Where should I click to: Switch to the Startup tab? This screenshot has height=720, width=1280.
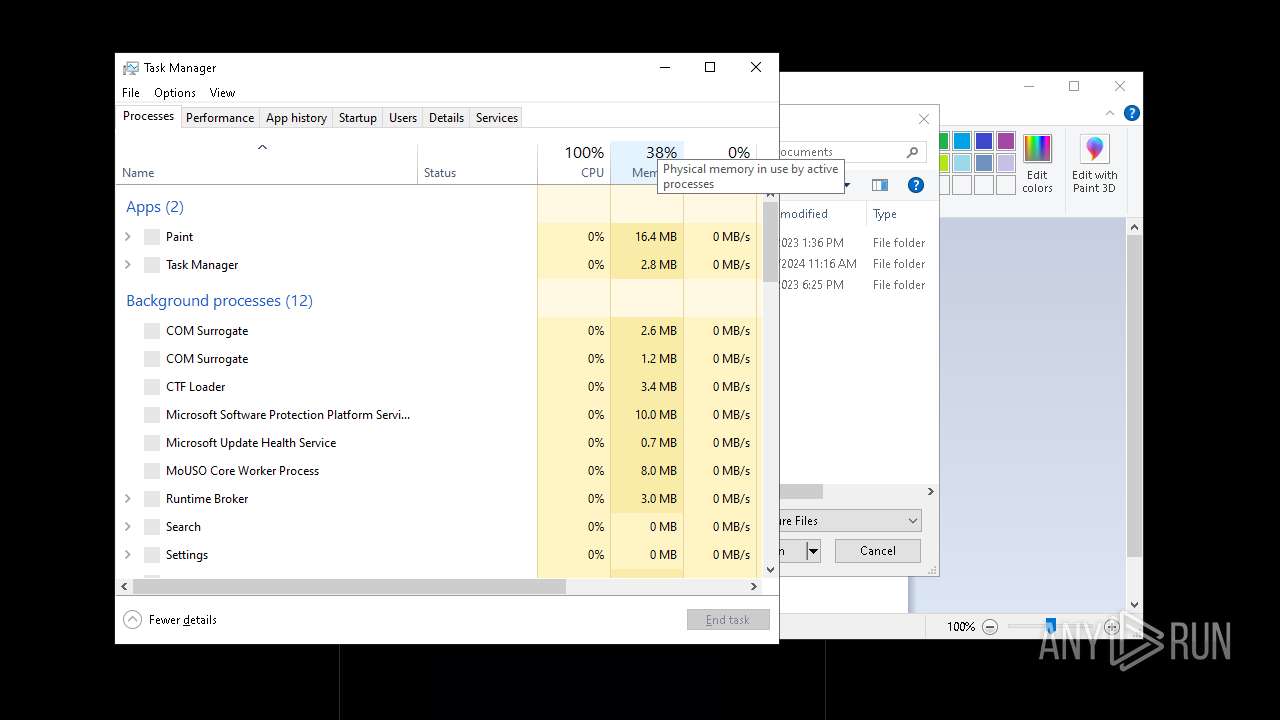point(357,118)
